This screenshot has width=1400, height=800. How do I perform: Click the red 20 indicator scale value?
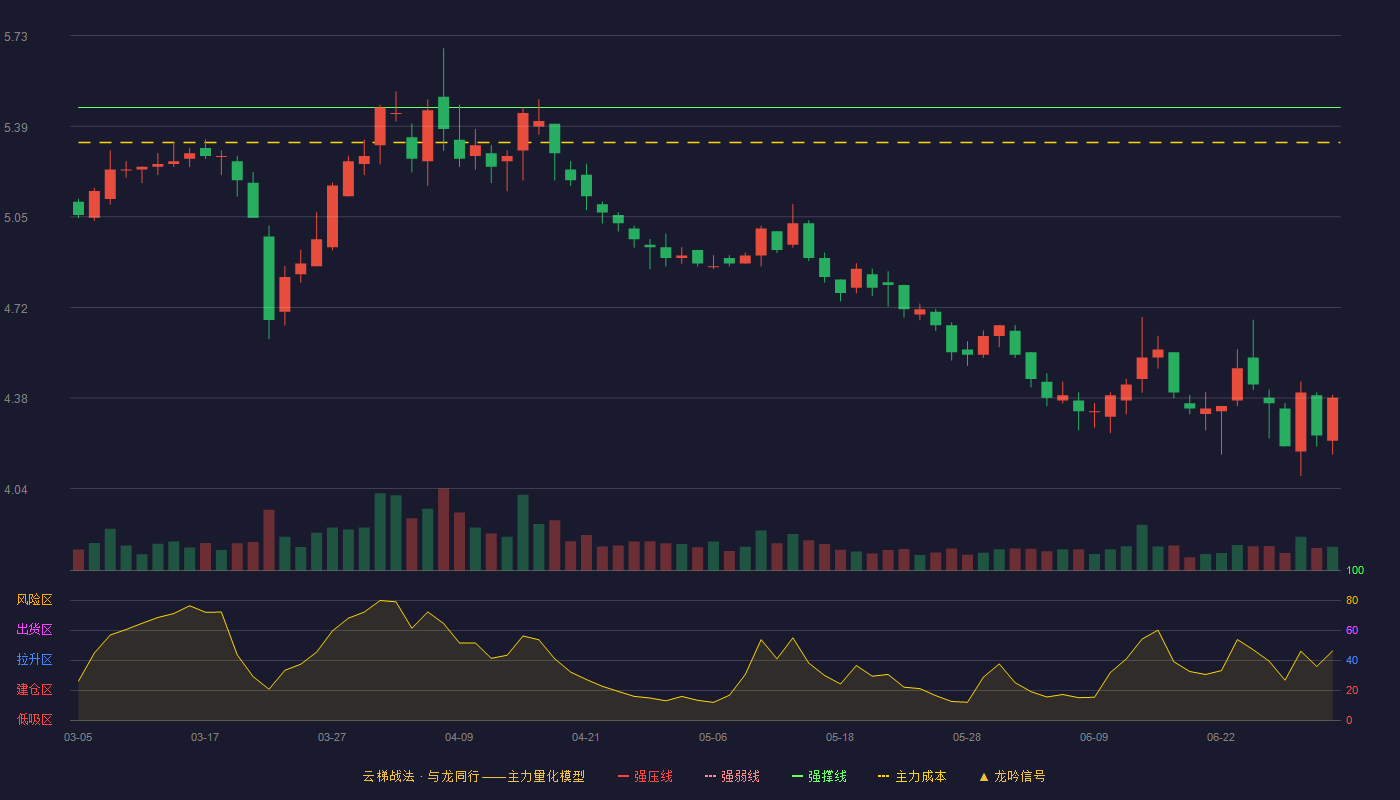[1352, 690]
